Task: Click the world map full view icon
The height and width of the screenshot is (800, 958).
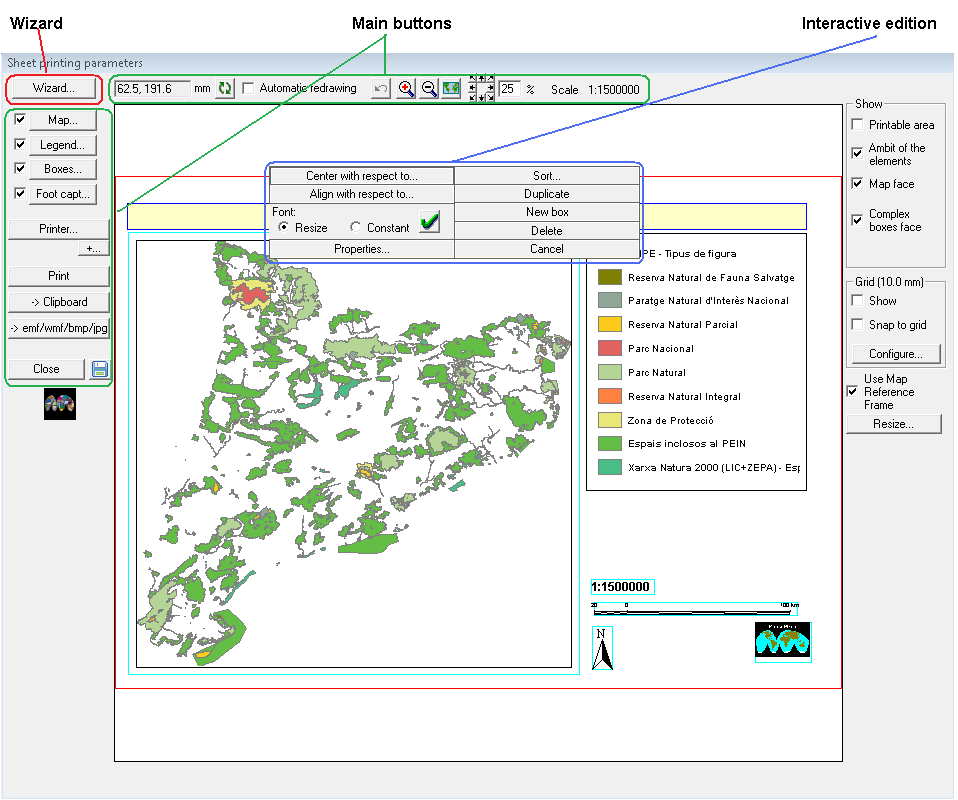Action: (x=451, y=89)
